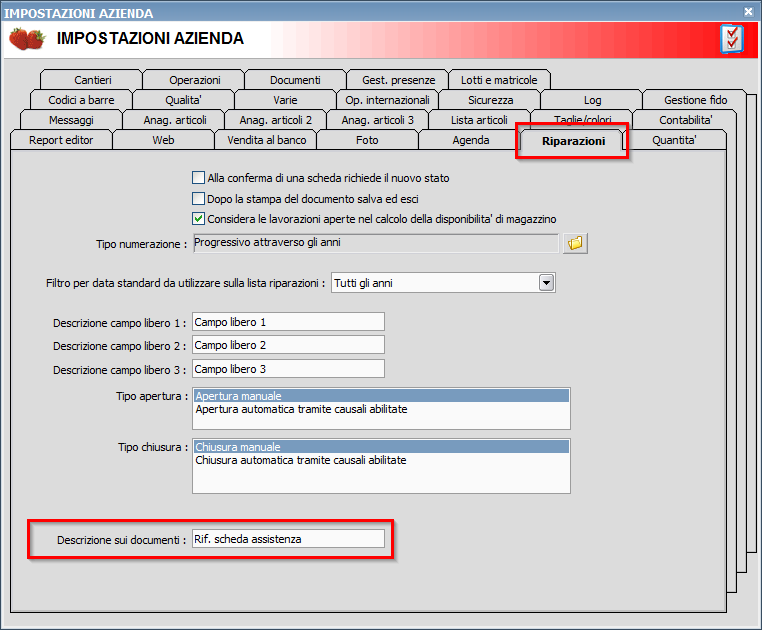Select the Gest. presenze tab
This screenshot has width=762, height=630.
click(x=398, y=80)
